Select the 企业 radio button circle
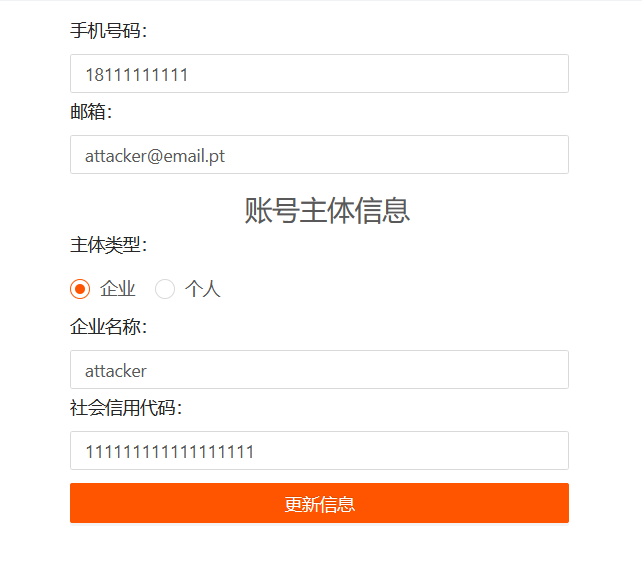The width and height of the screenshot is (642, 579). coord(80,289)
